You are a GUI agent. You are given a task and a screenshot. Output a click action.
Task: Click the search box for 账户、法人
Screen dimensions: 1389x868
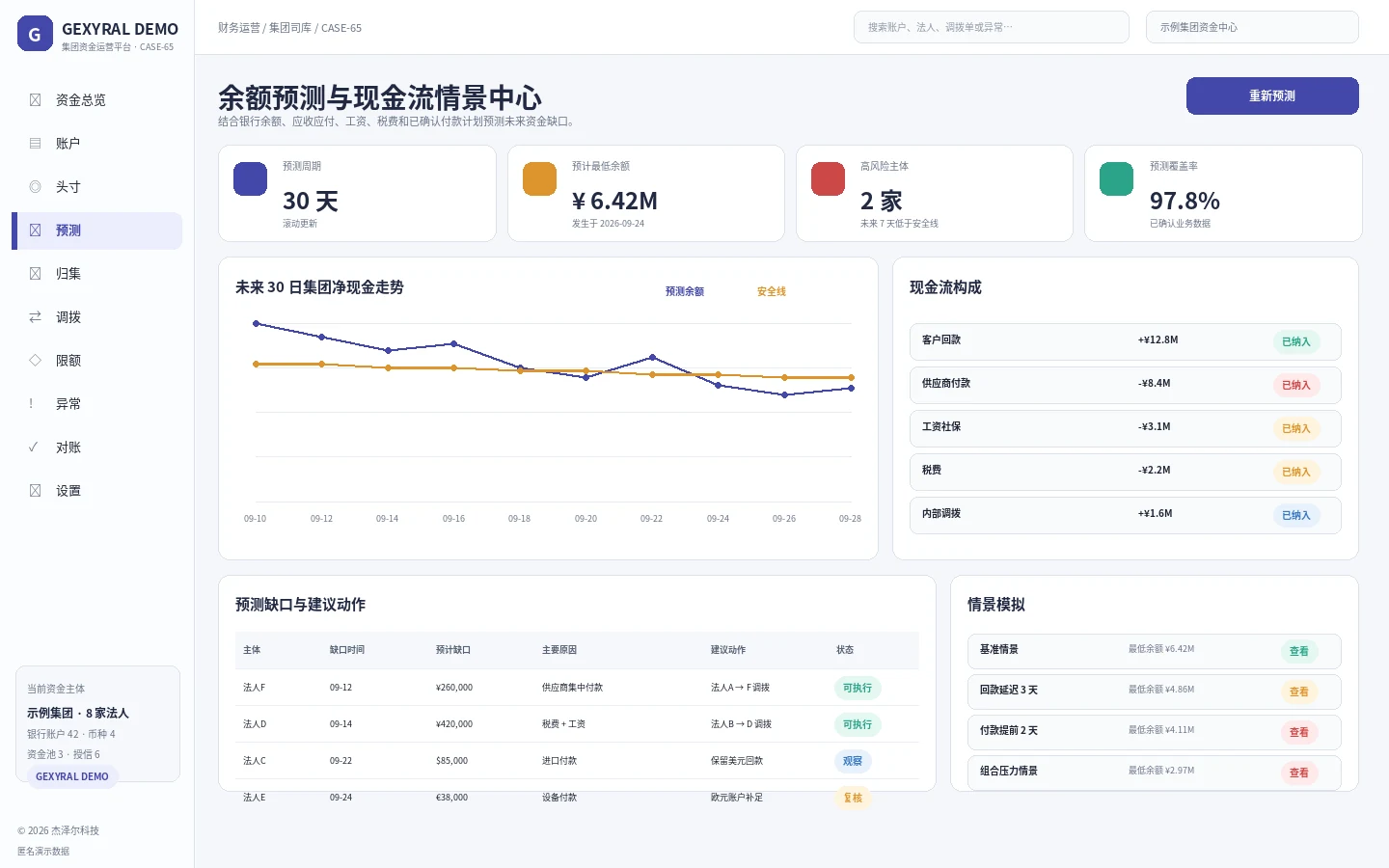pos(992,27)
